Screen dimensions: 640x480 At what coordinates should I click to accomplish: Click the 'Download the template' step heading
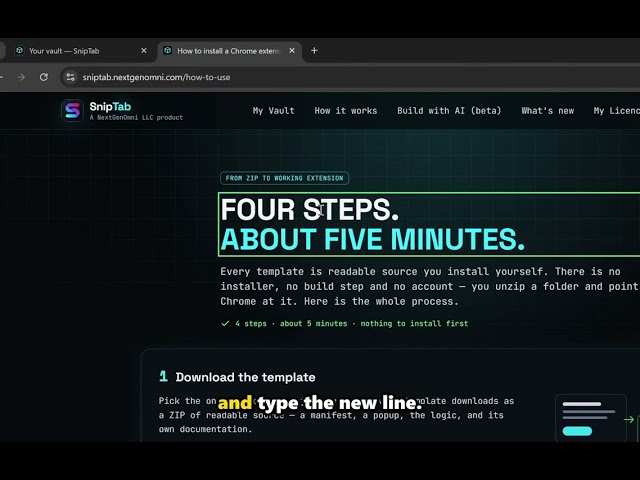pos(245,377)
